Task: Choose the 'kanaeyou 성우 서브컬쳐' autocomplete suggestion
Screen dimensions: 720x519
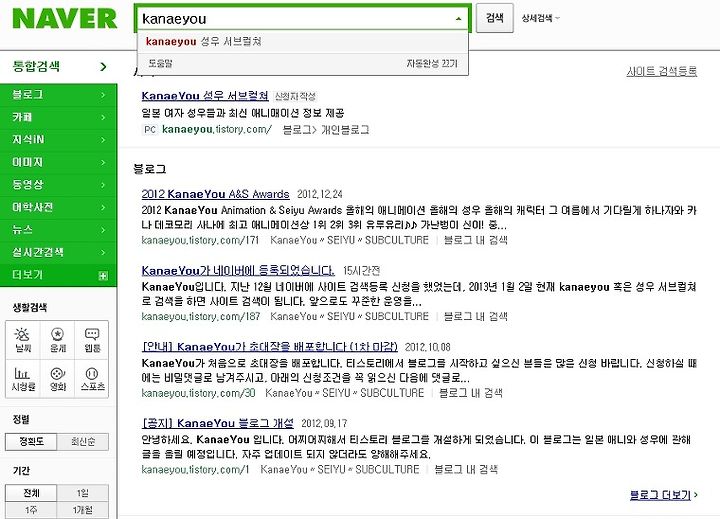Action: click(303, 42)
